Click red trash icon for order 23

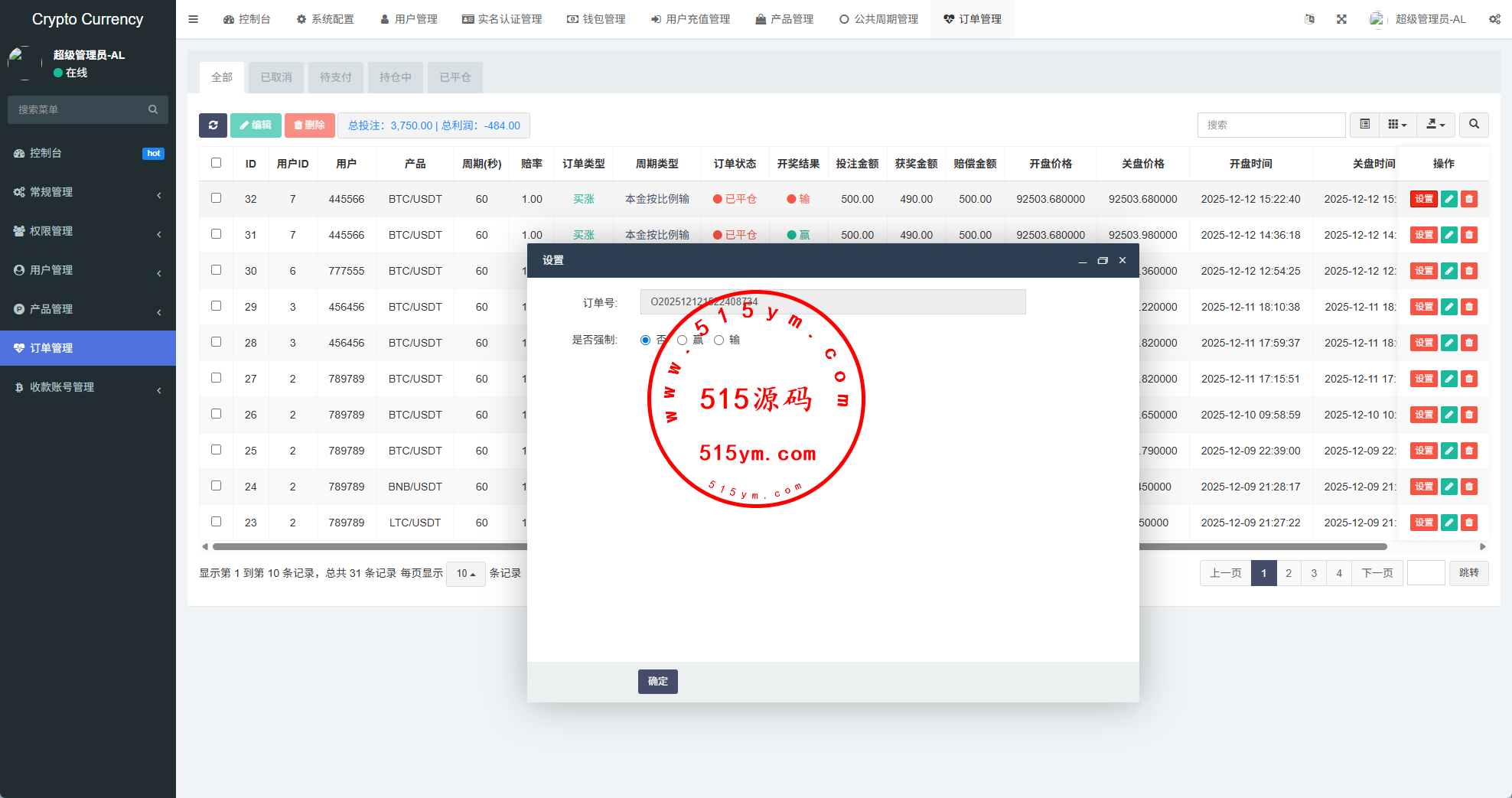pos(1468,523)
